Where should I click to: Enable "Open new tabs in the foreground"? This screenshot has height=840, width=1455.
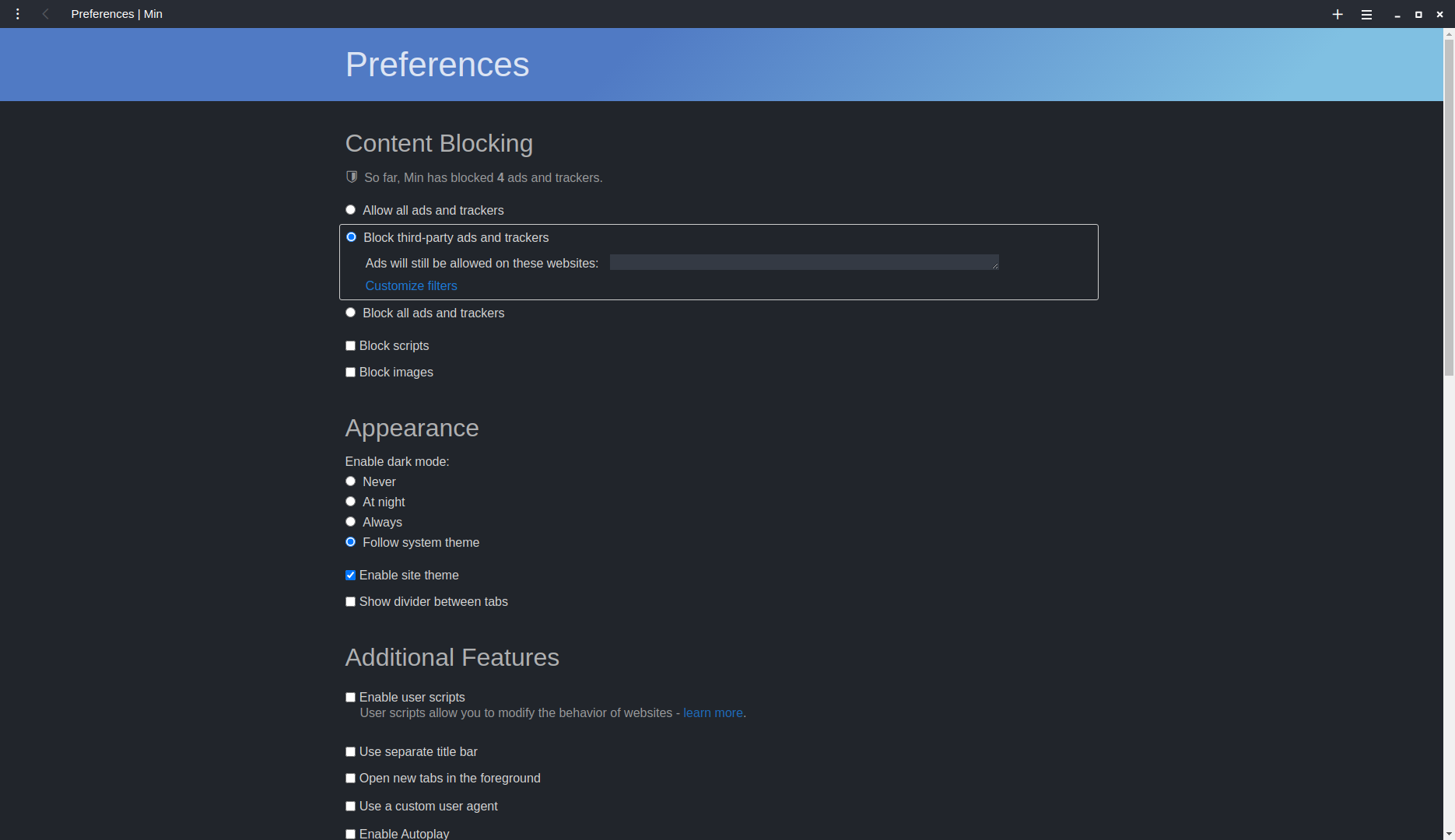tap(350, 778)
